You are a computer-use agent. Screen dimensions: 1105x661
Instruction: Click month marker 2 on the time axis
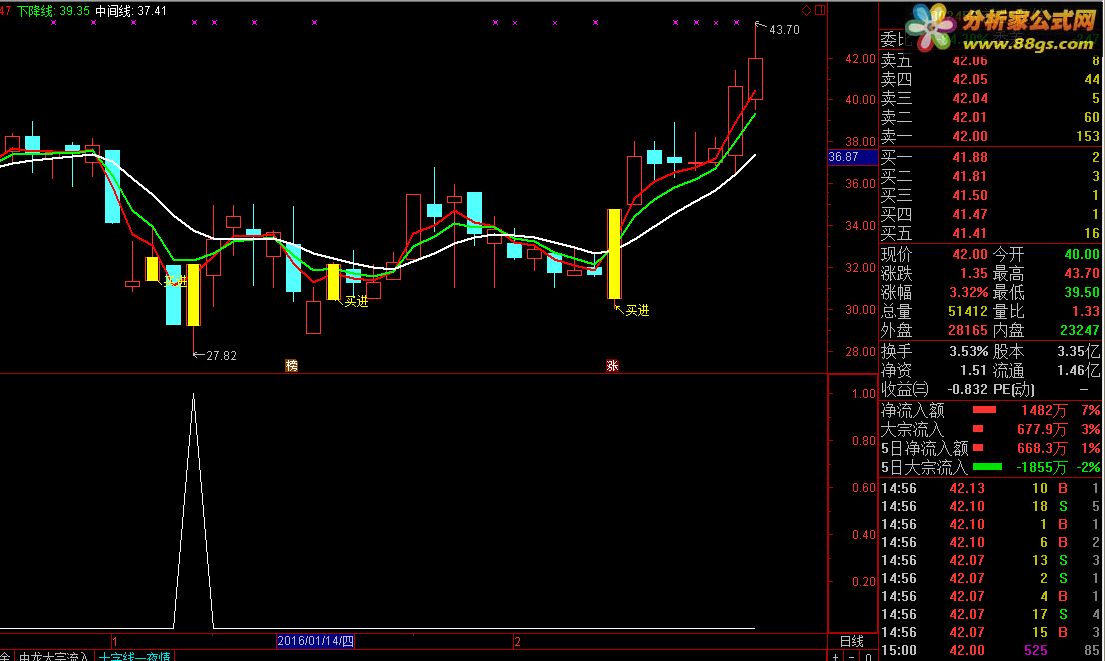(517, 641)
